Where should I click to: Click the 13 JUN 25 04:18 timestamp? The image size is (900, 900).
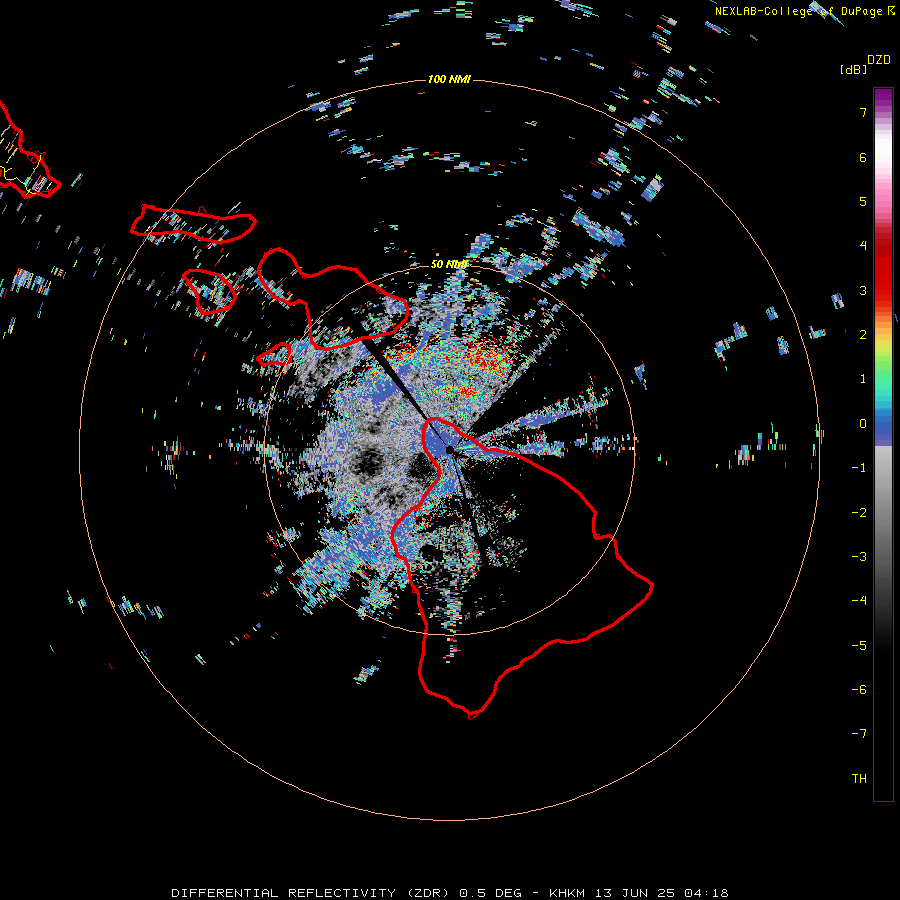[662, 893]
